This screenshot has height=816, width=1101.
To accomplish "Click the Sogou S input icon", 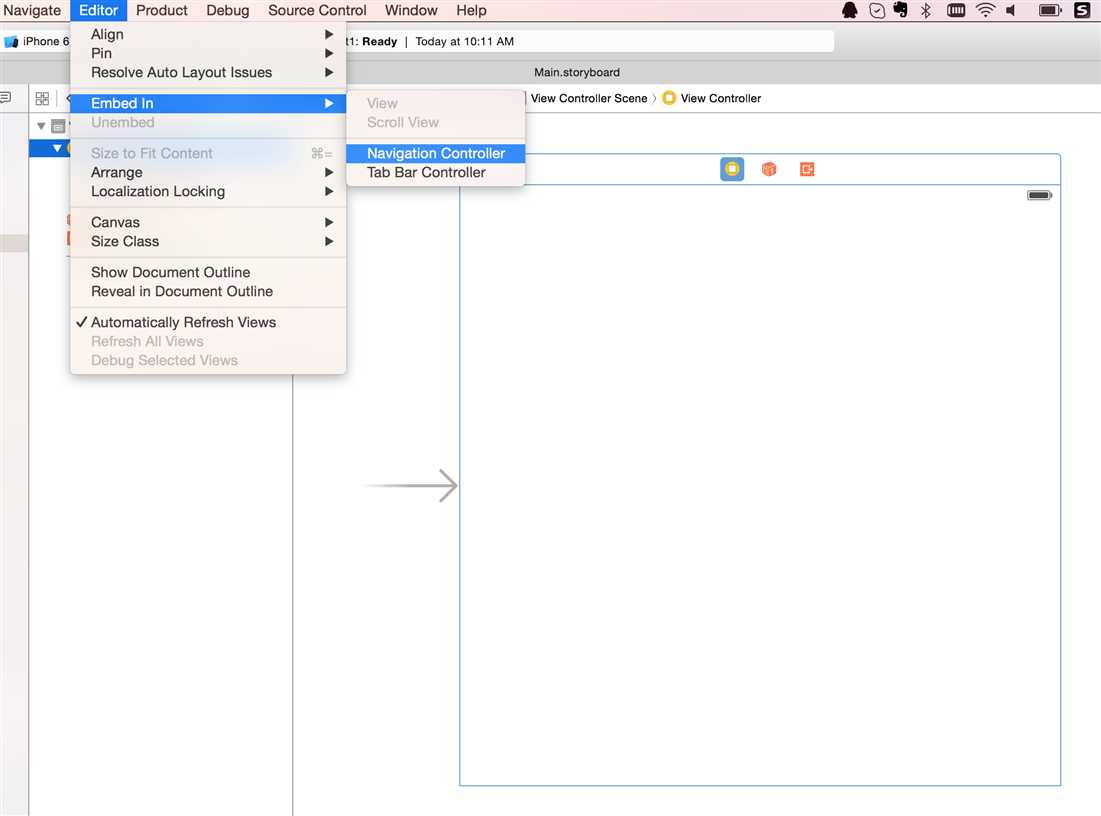I will [x=1082, y=11].
